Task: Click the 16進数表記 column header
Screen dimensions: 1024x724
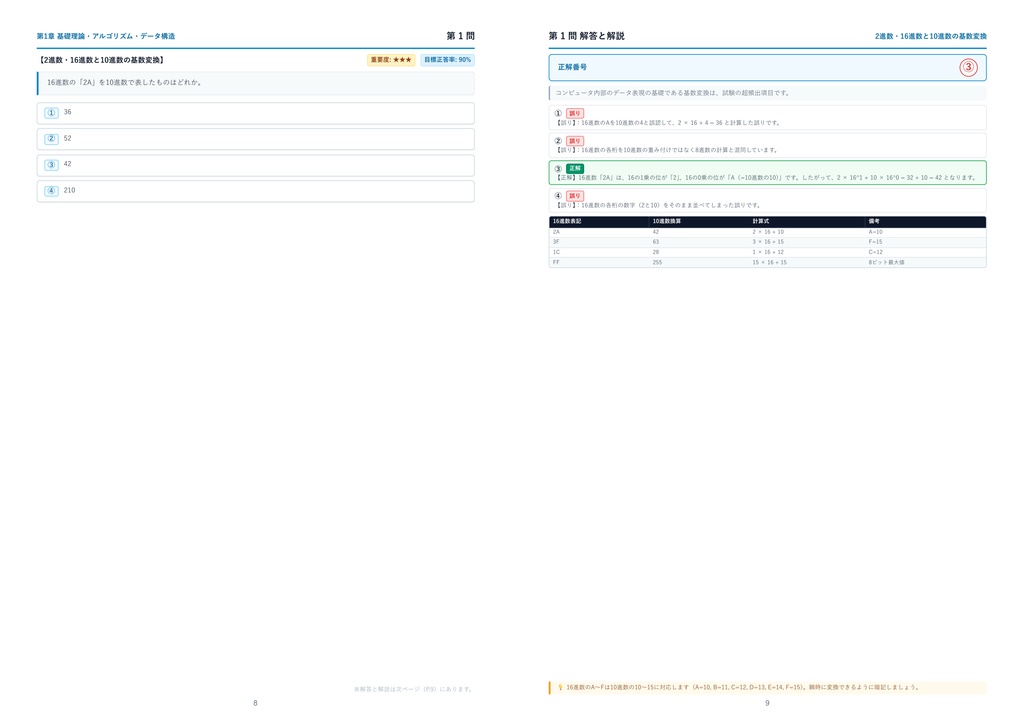Action: tap(567, 221)
